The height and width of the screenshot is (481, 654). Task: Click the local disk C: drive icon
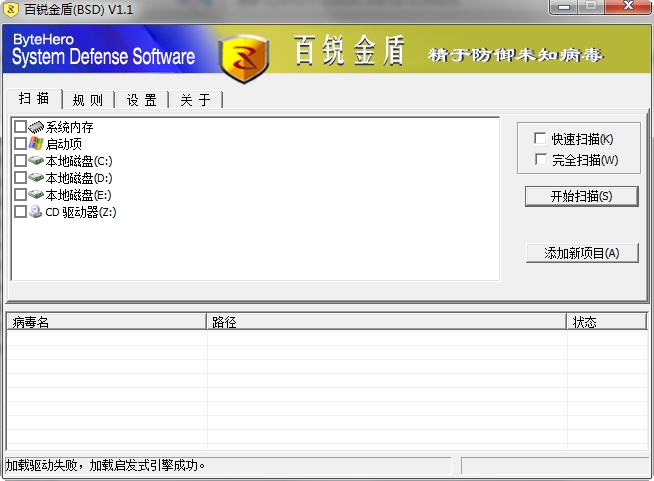pyautogui.click(x=37, y=161)
